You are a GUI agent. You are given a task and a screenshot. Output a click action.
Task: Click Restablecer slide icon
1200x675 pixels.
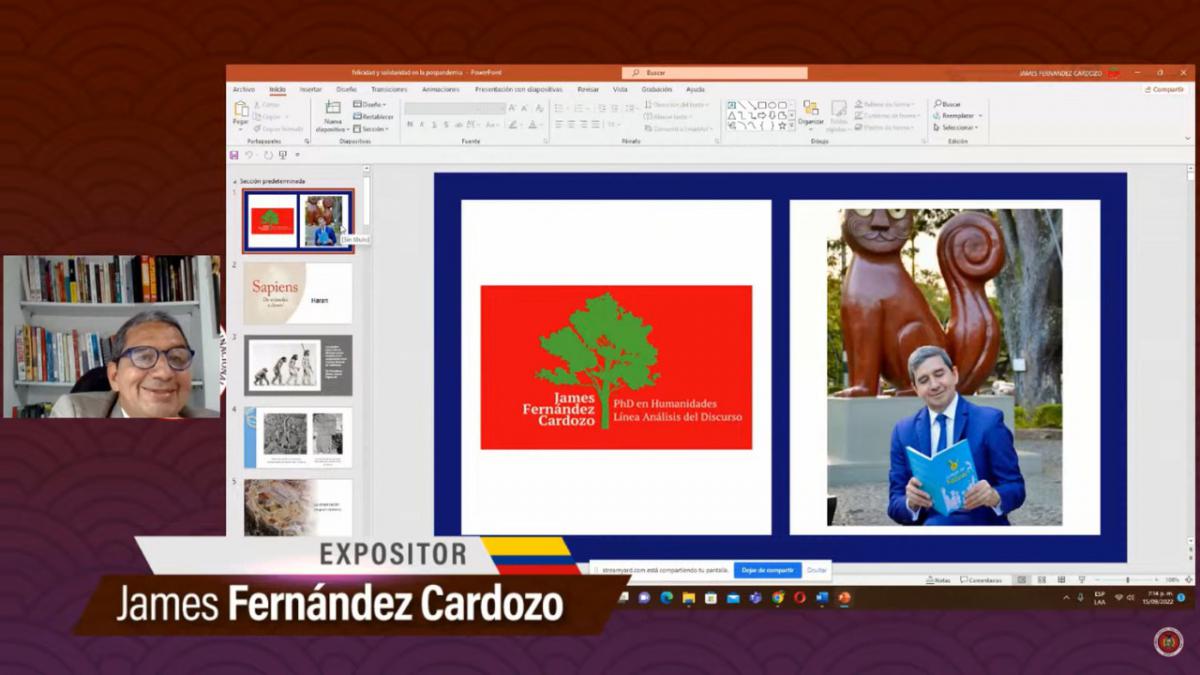[x=376, y=117]
